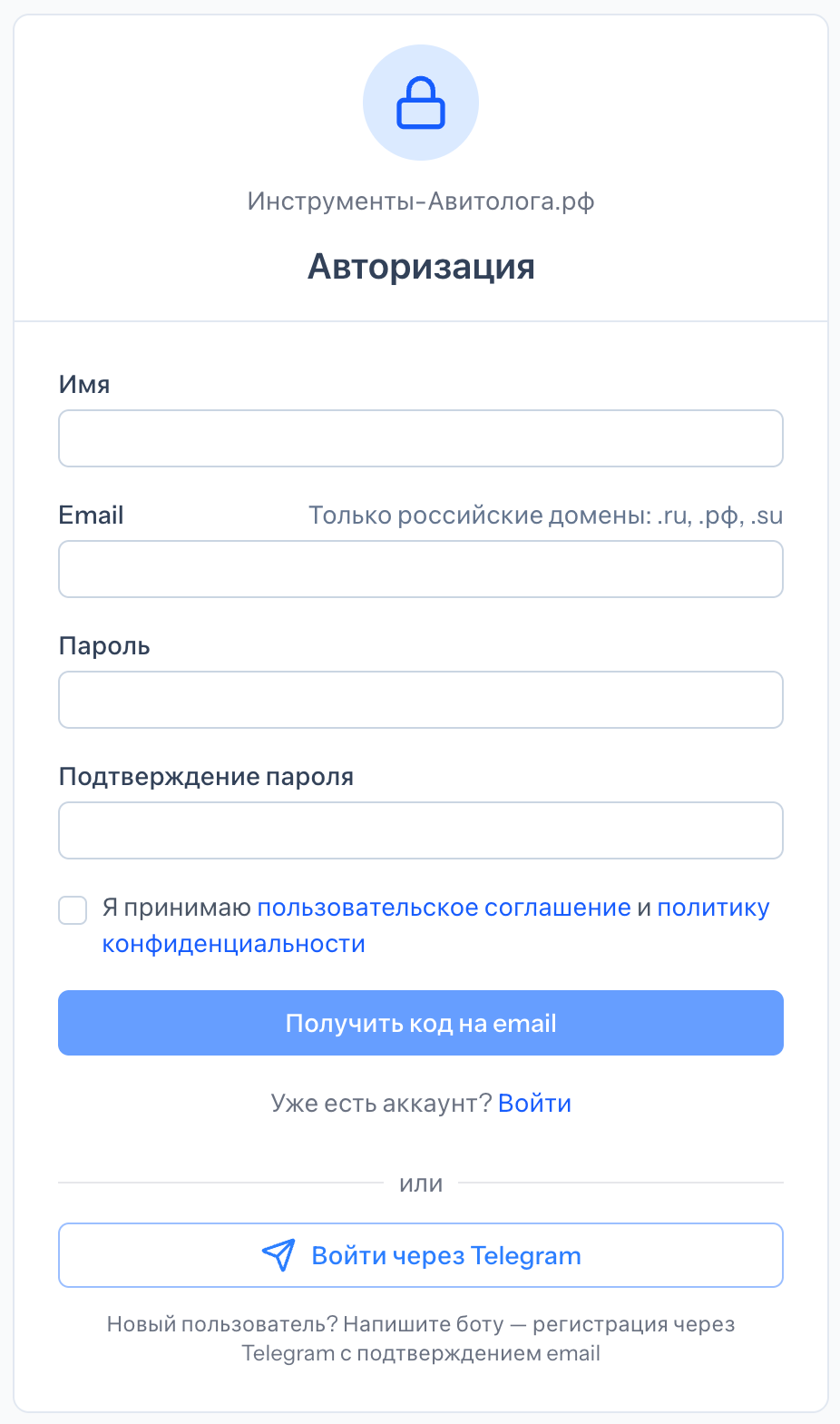Click the Войти через Telegram button

coord(421,1255)
